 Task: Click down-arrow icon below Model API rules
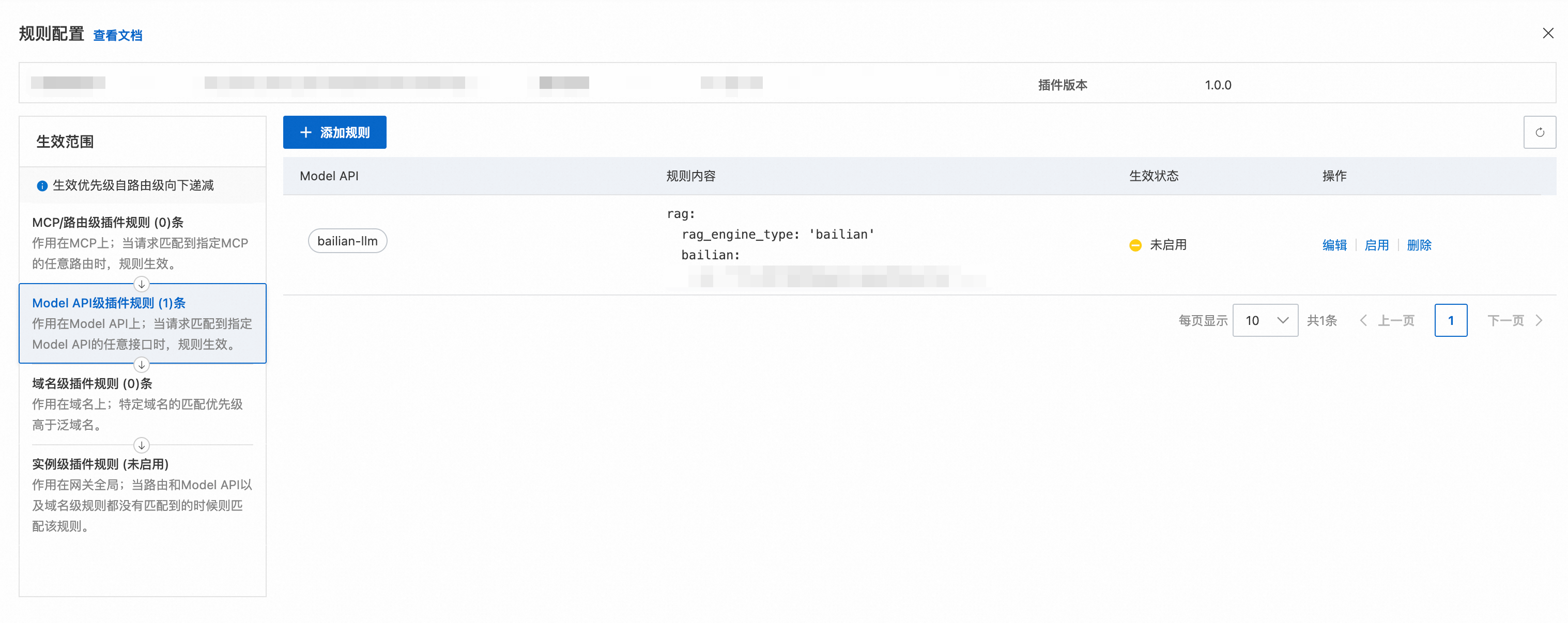point(141,364)
